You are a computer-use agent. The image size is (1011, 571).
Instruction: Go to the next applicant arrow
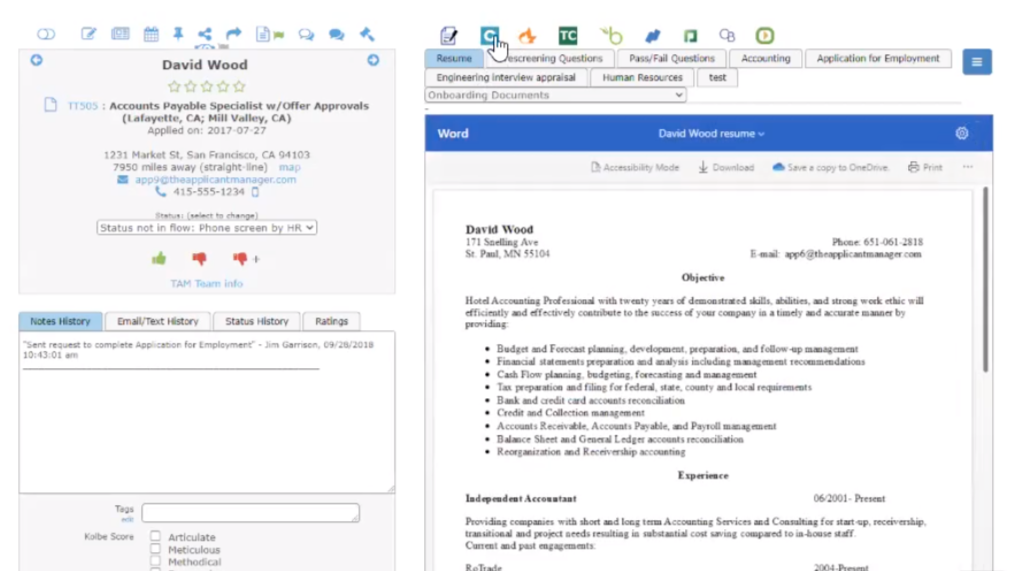pos(373,60)
